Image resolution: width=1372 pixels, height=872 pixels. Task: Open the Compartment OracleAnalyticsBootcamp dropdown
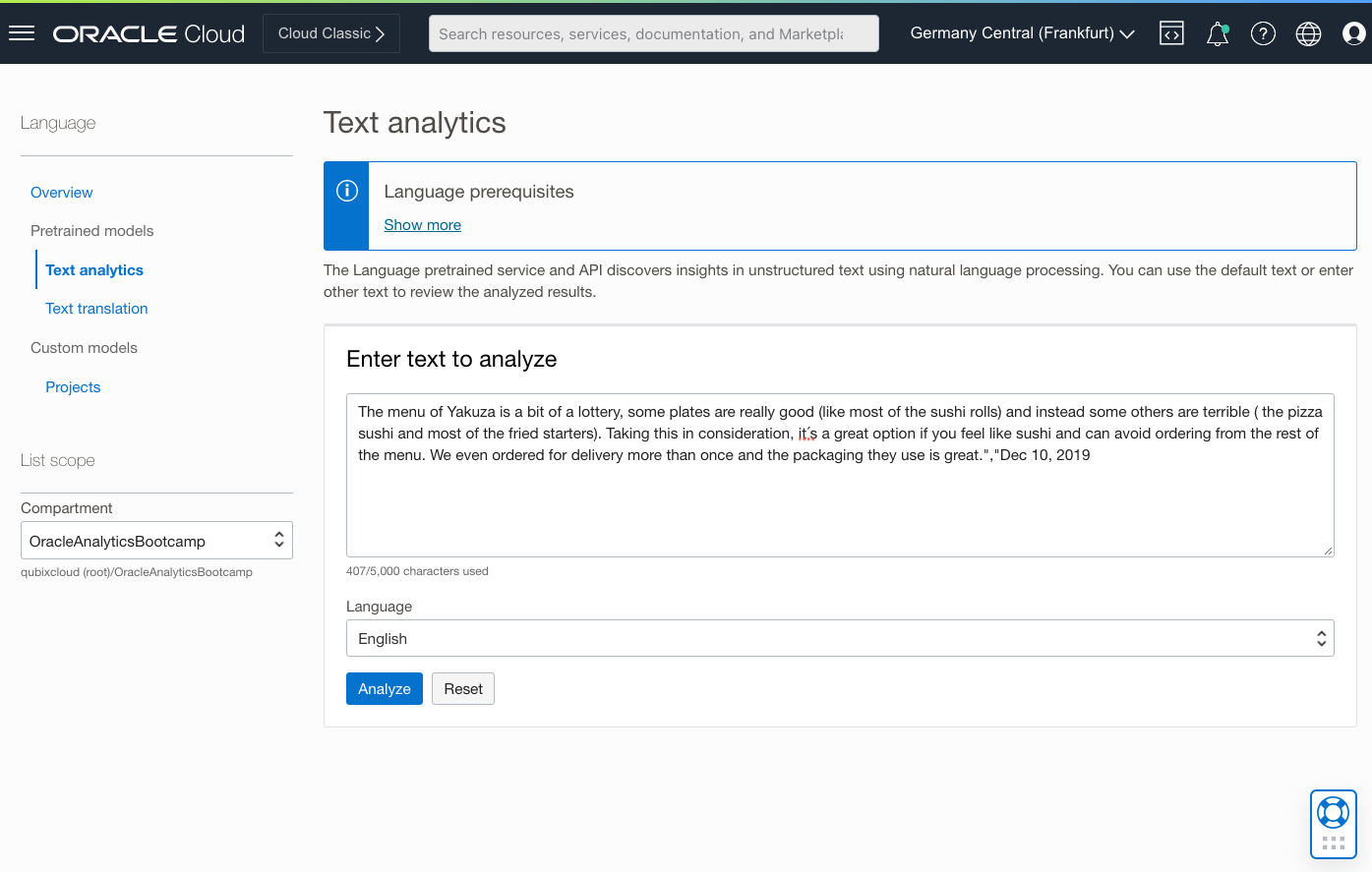(x=156, y=541)
